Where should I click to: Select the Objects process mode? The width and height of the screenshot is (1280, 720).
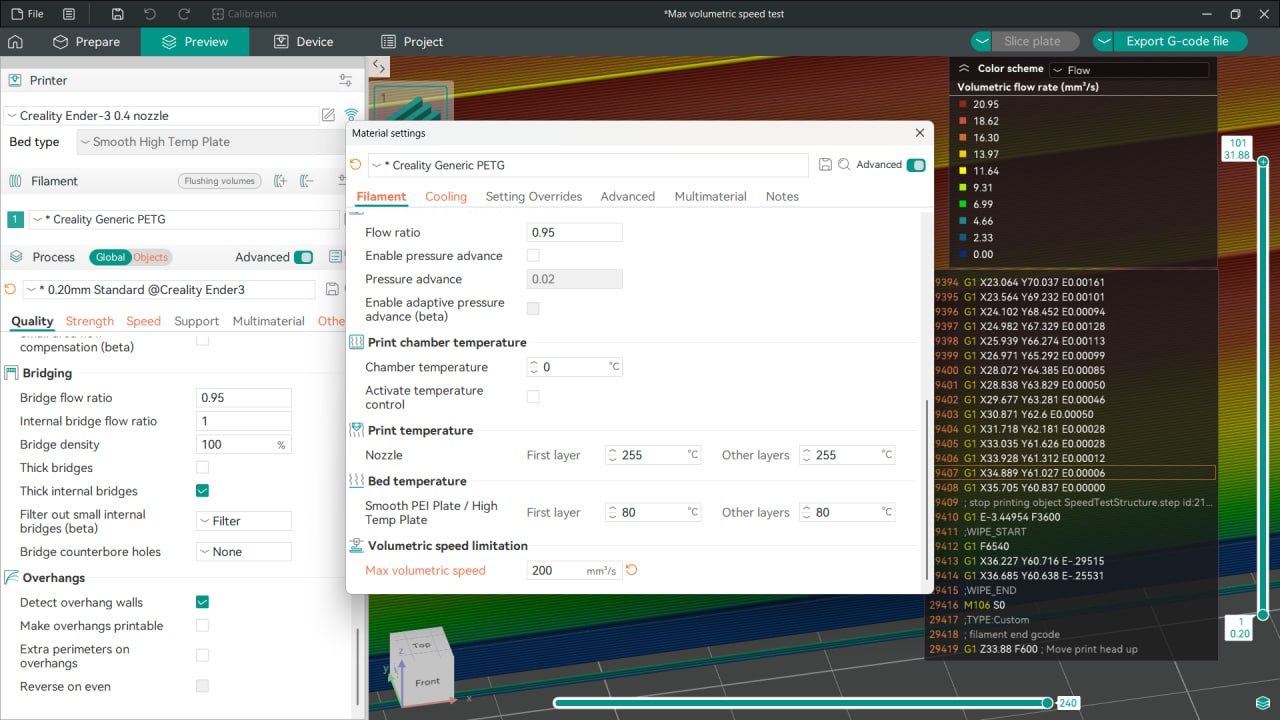(151, 257)
